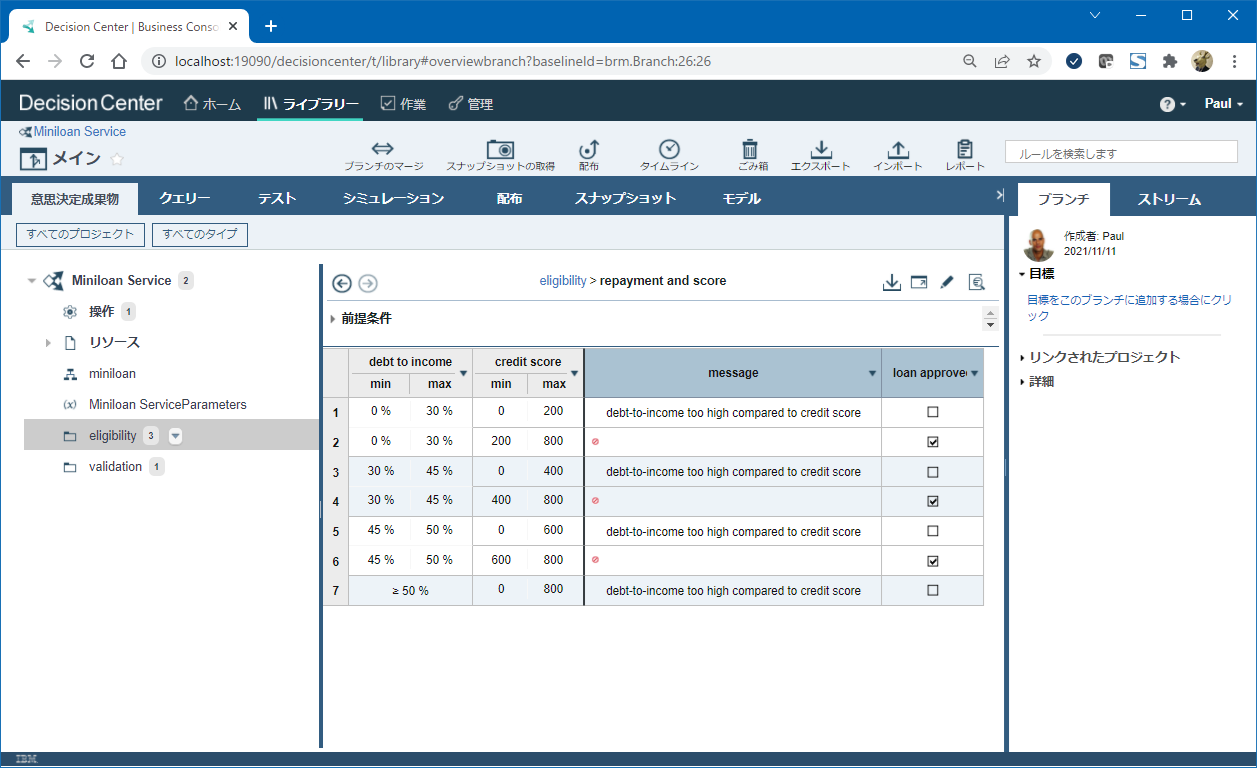This screenshot has width=1257, height=768.
Task: Toggle loan approved checkbox in row 3
Action: click(x=933, y=472)
